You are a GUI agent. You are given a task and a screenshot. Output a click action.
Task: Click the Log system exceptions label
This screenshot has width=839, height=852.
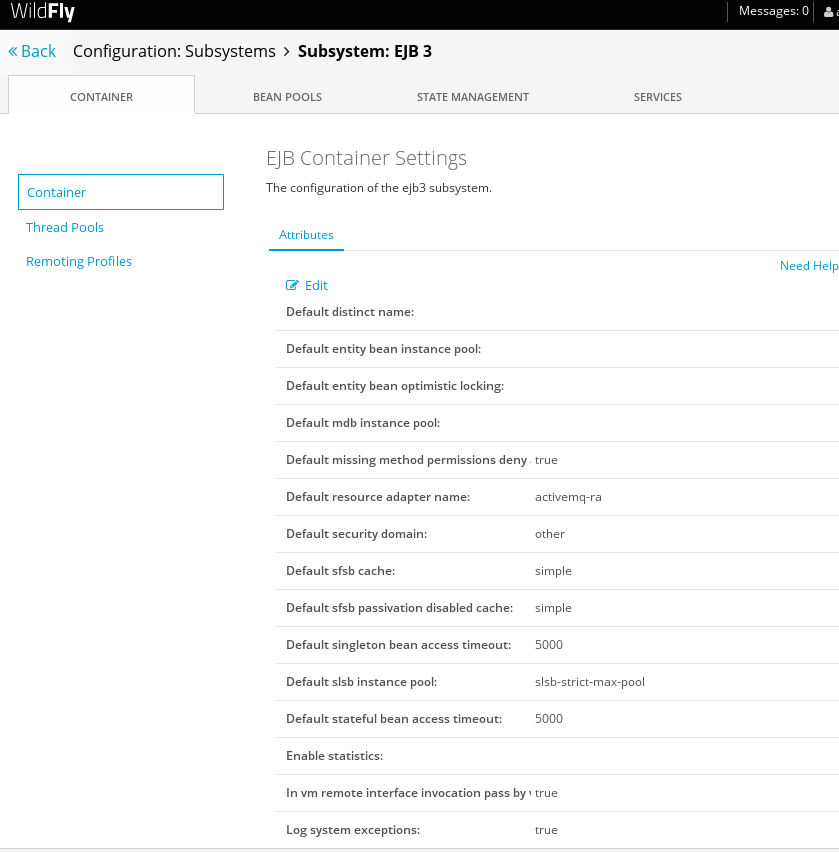tap(353, 829)
